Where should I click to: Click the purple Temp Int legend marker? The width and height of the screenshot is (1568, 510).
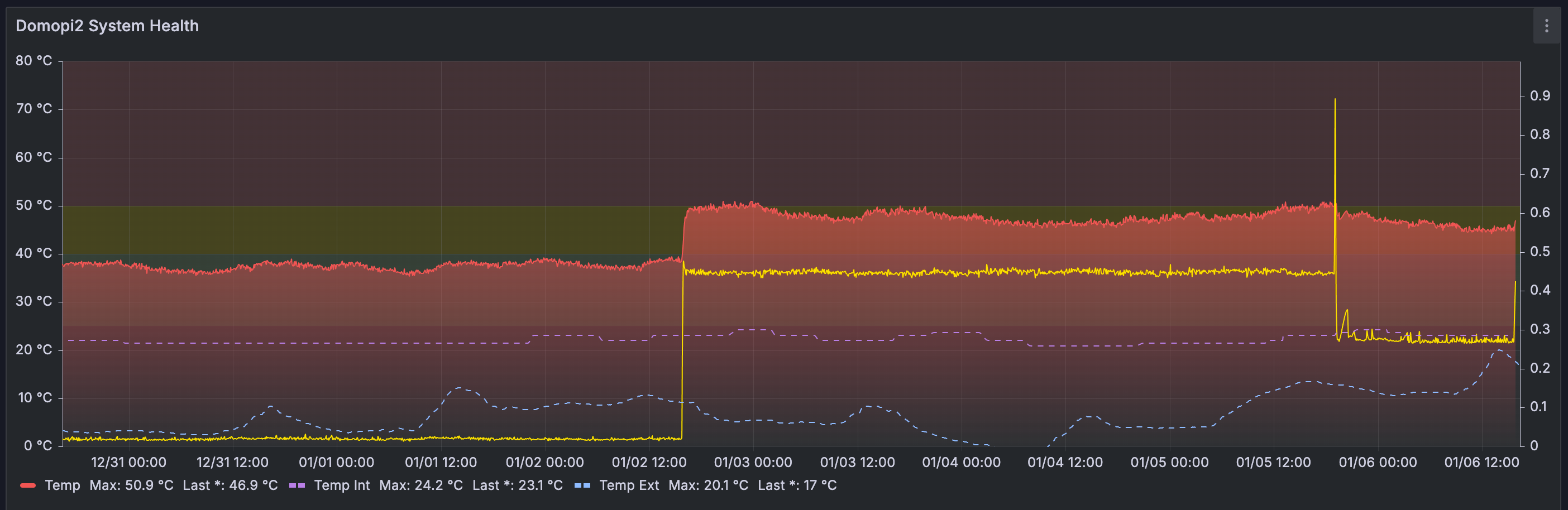(298, 485)
